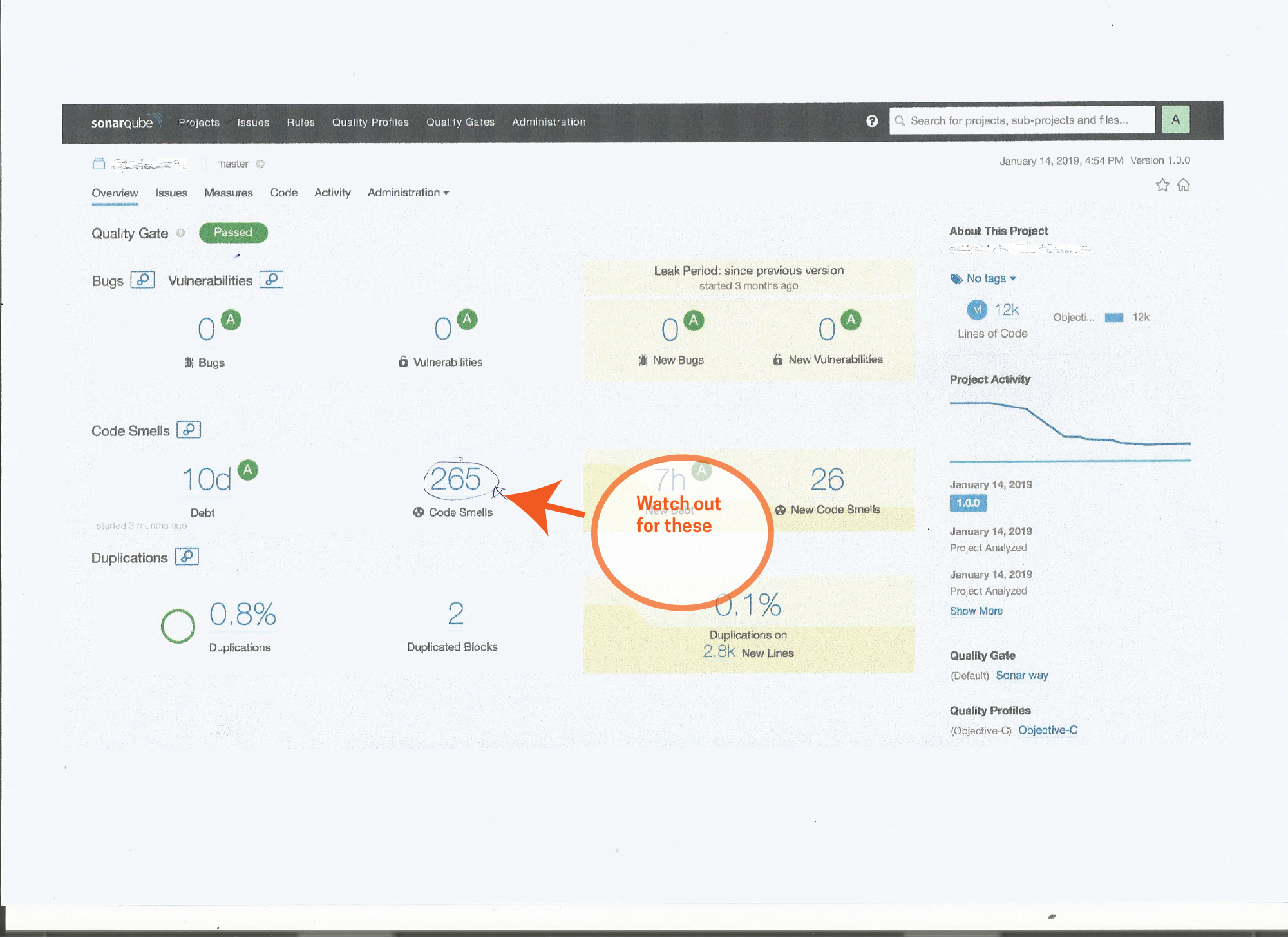Screen dimensions: 1288x938
Task: Open the user avatar A menu
Action: [x=1175, y=120]
